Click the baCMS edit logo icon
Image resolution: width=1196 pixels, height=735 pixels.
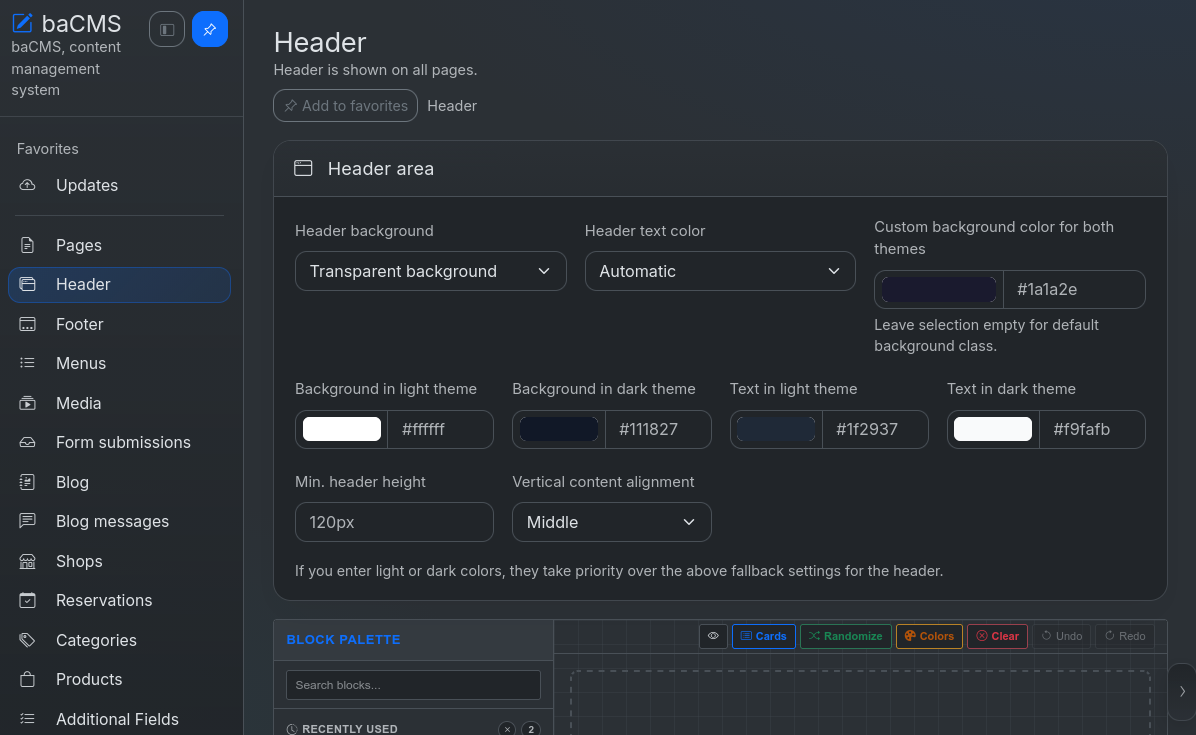pyautogui.click(x=22, y=23)
